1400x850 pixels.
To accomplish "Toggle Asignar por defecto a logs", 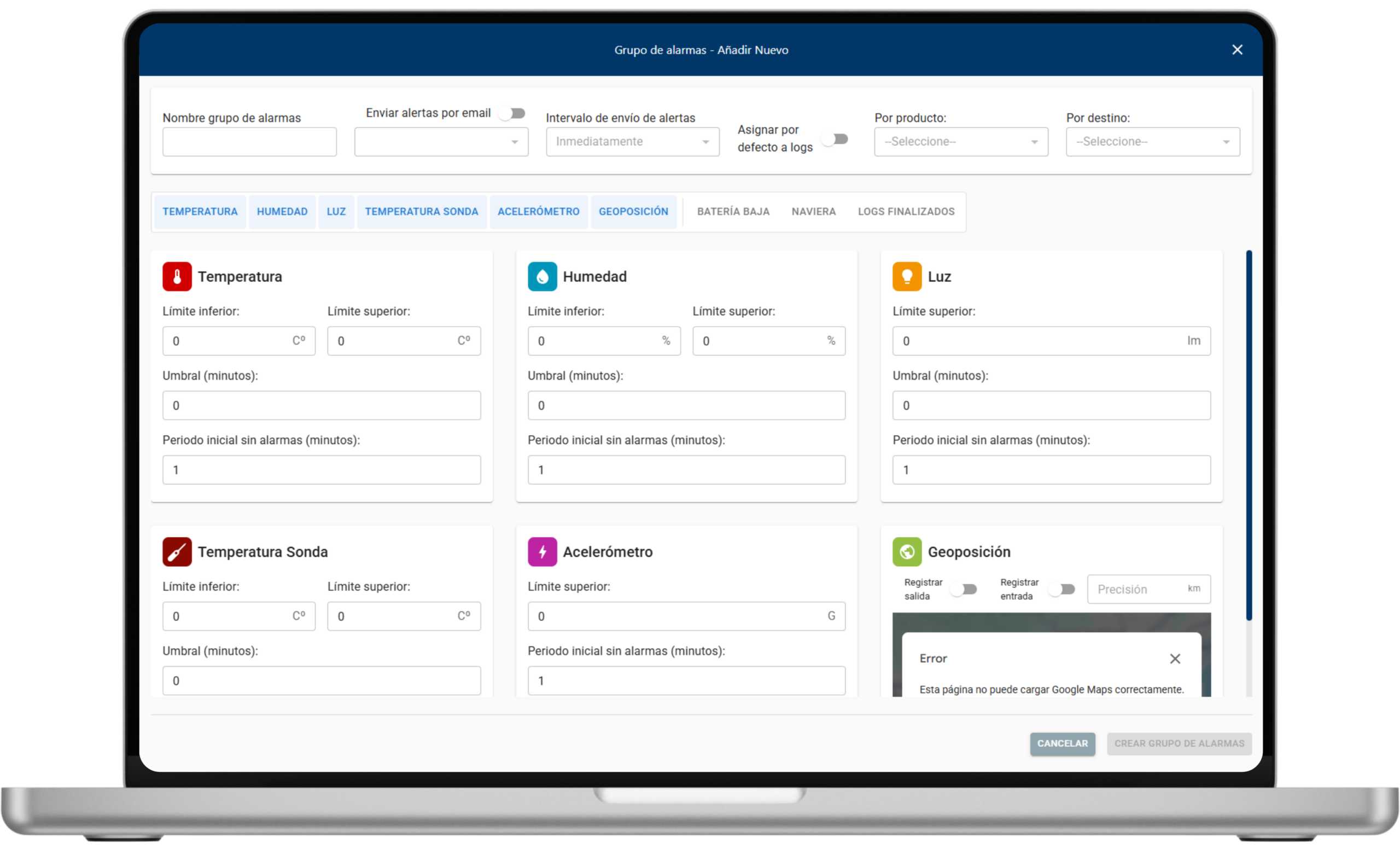I will pyautogui.click(x=835, y=138).
